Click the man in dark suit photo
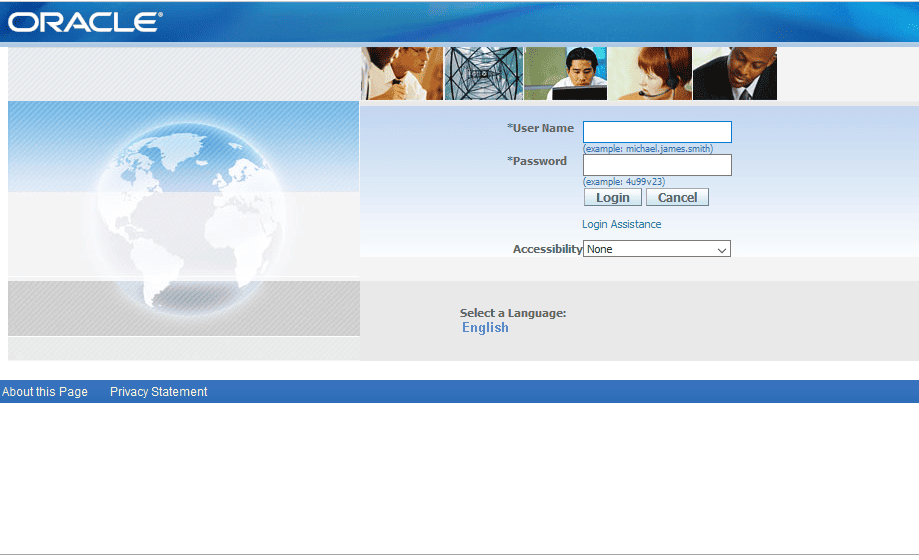Image resolution: width=919 pixels, height=560 pixels. tap(735, 73)
